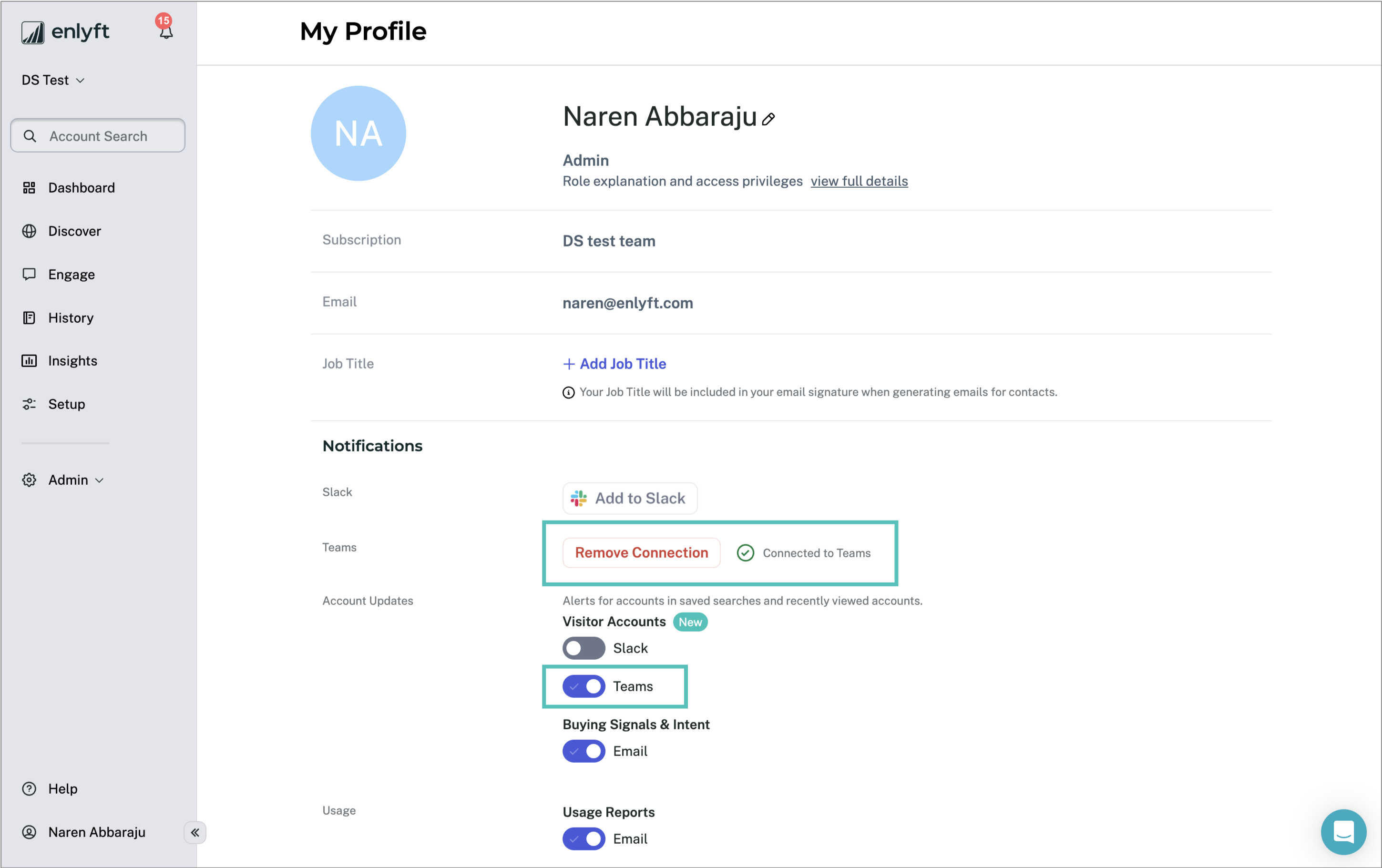
Task: Focus the Account Search field
Action: coord(98,136)
